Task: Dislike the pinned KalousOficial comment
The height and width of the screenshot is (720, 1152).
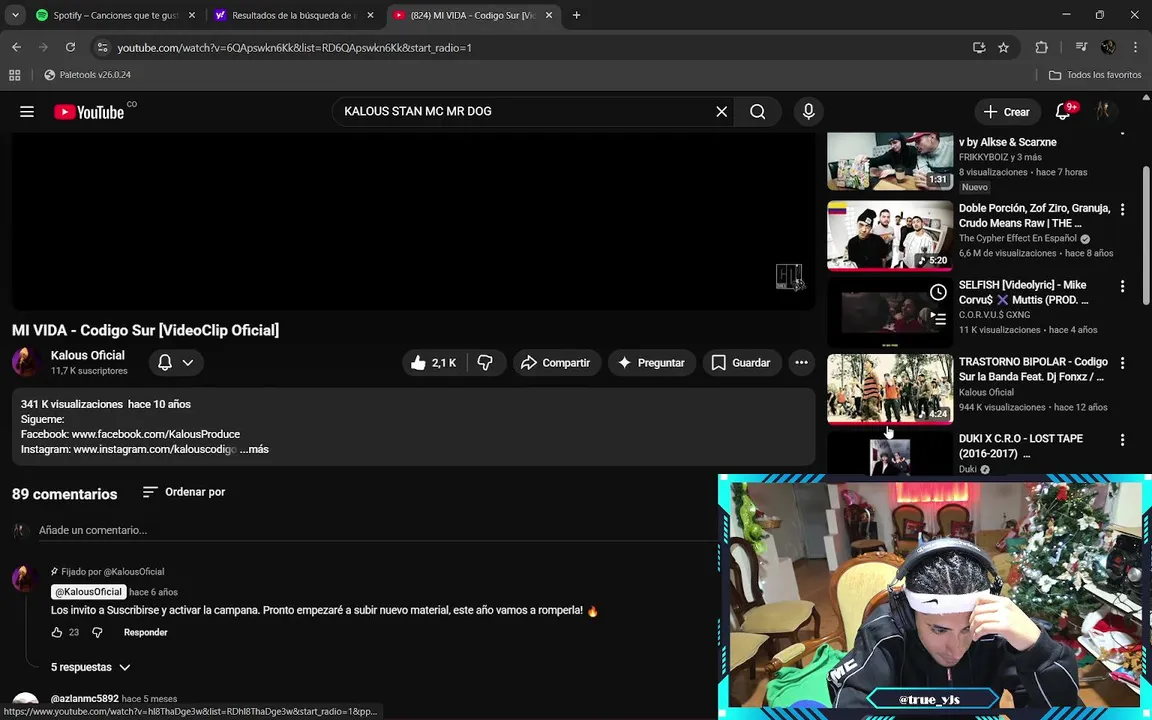Action: pos(97,633)
